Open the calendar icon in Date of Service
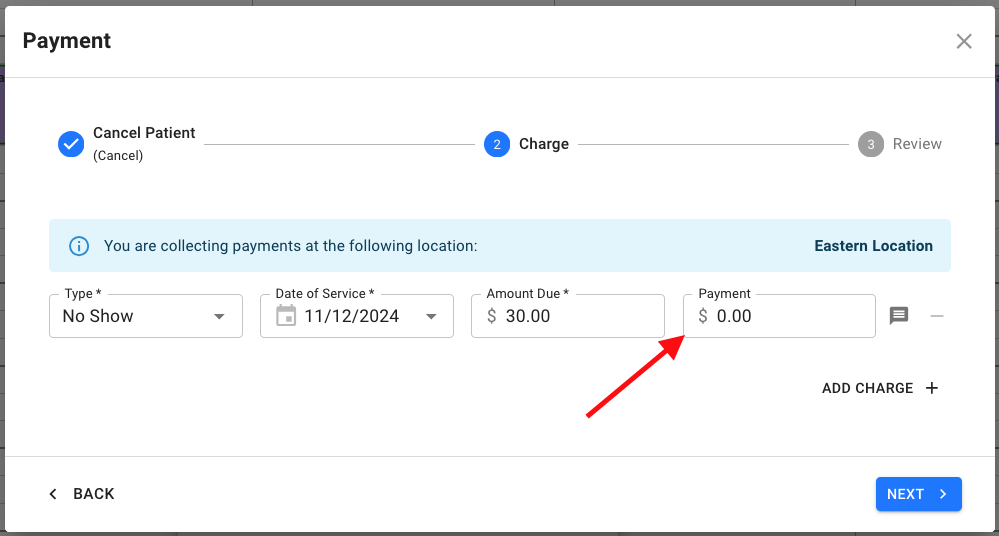Viewport: 999px width, 536px height. [286, 316]
